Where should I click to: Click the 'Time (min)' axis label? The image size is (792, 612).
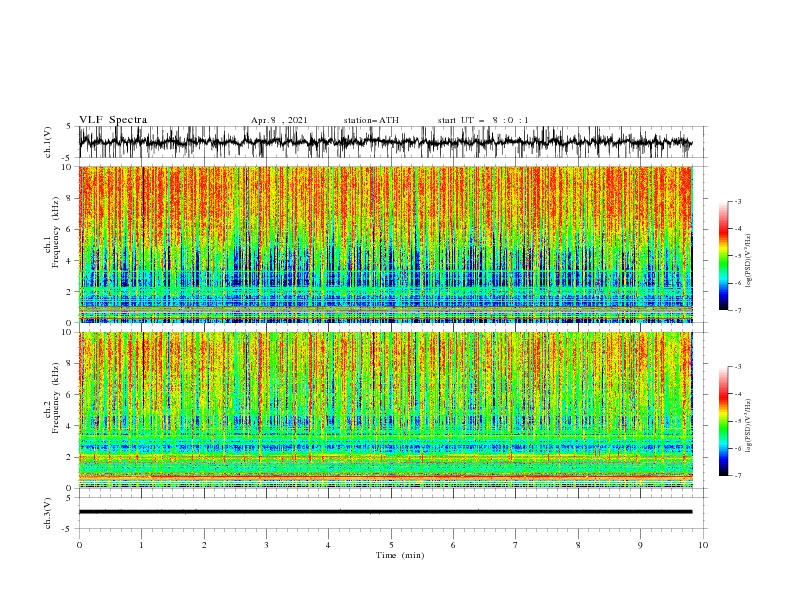pos(400,555)
